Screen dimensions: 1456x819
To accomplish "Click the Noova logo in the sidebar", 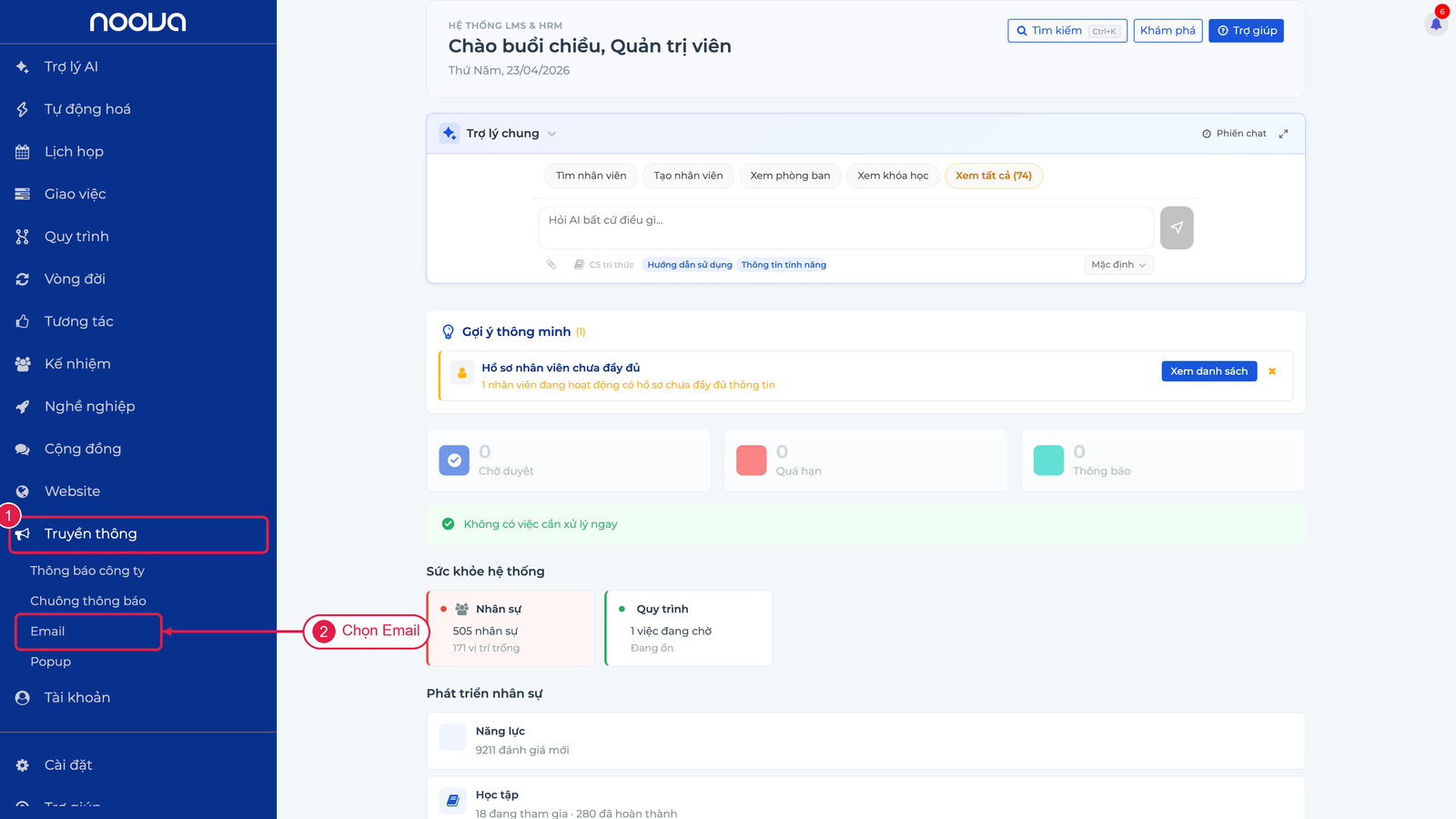I will pyautogui.click(x=137, y=22).
